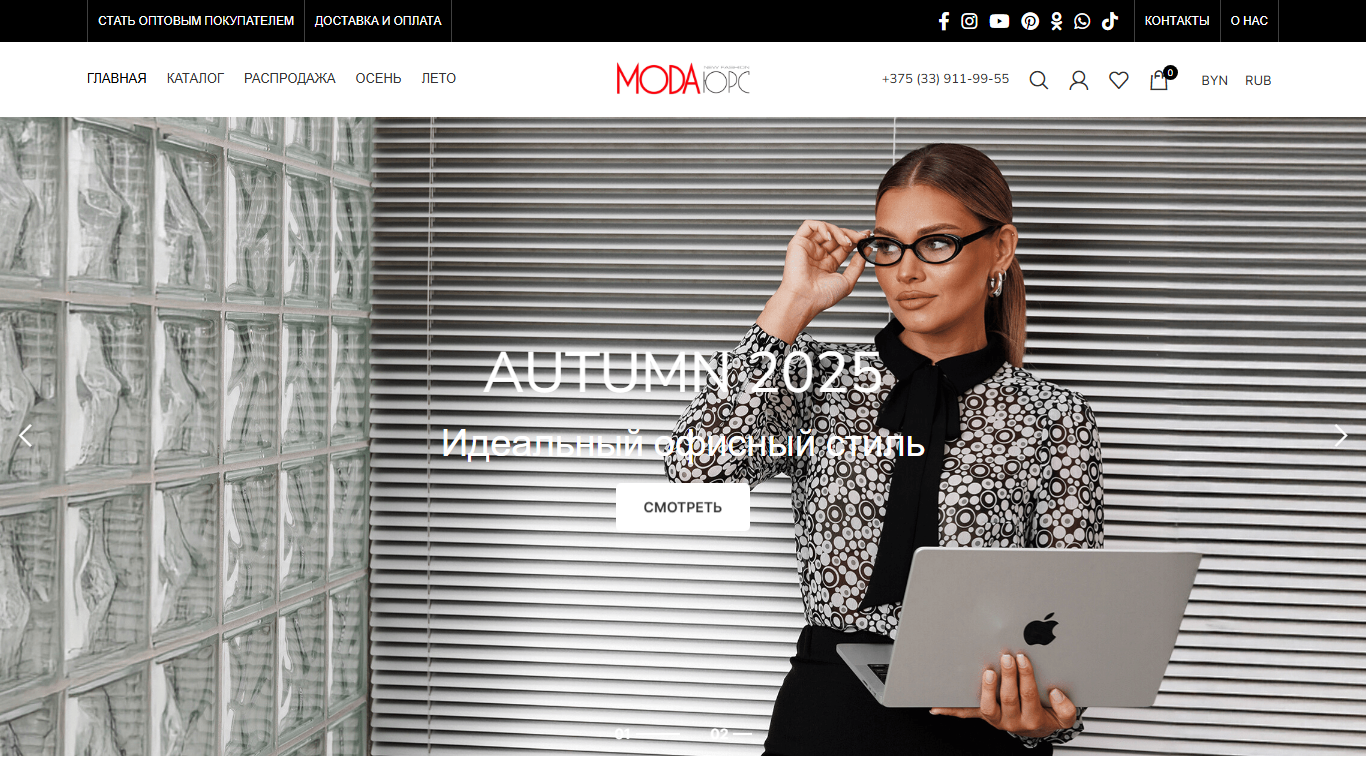Image resolution: width=1366 pixels, height=768 pixels.
Task: Switch currency to RUB
Action: 1258,80
